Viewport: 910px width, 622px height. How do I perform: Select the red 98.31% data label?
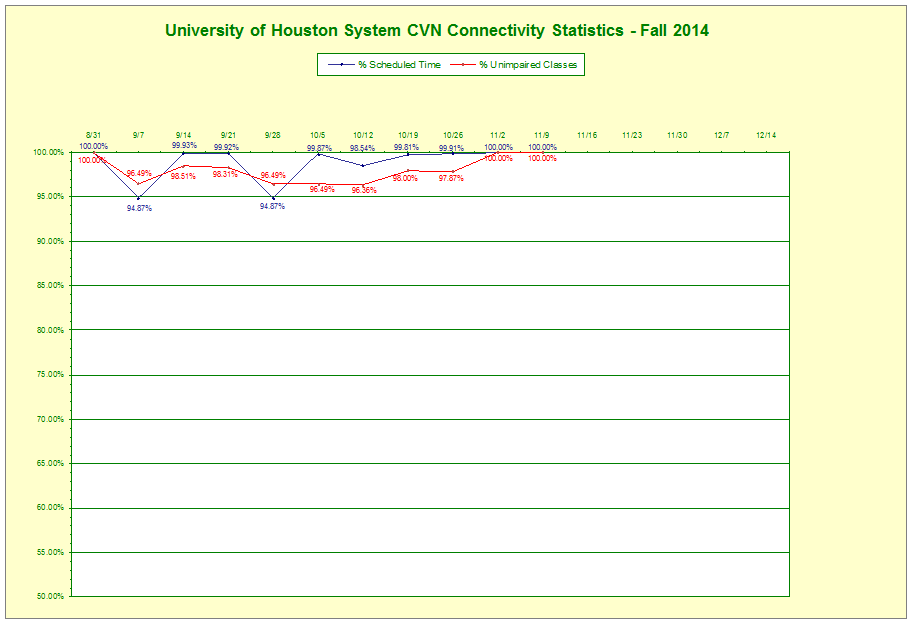click(x=225, y=174)
